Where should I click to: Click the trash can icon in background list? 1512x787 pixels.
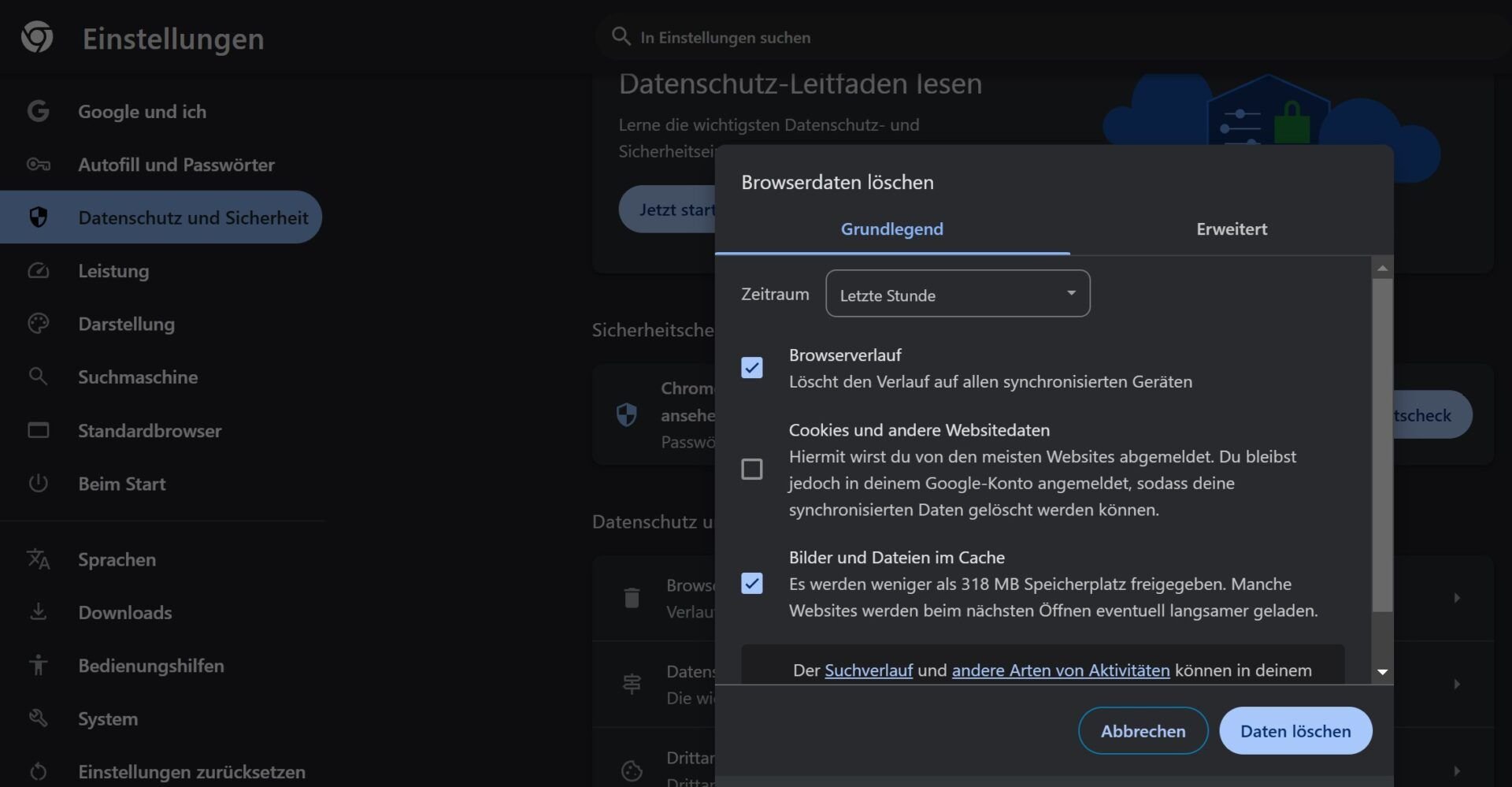coord(632,598)
